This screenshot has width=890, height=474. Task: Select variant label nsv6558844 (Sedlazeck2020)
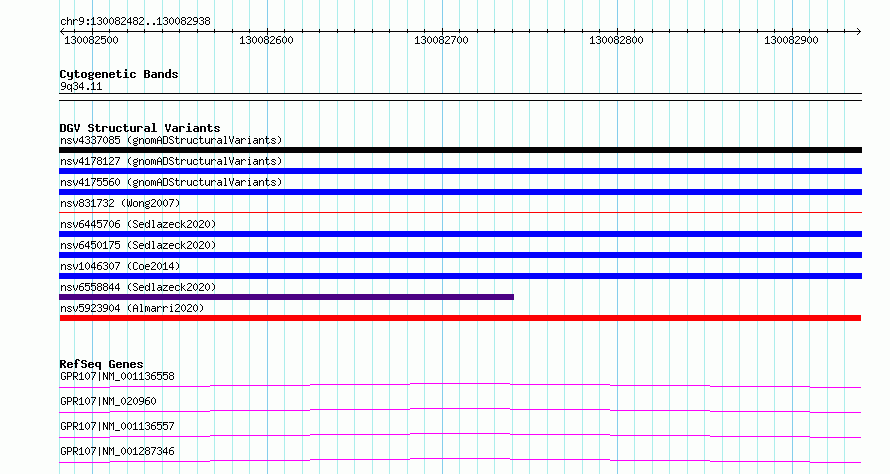(138, 287)
